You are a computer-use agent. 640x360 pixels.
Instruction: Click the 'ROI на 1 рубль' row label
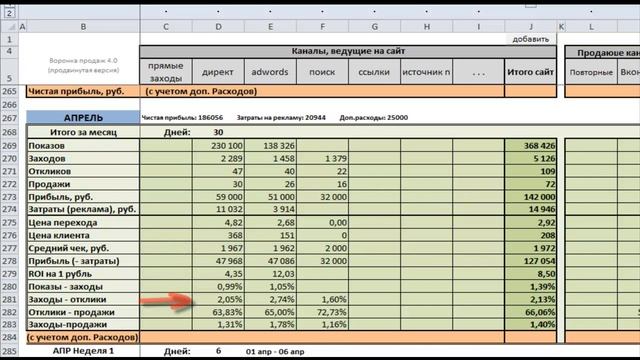[83, 273]
